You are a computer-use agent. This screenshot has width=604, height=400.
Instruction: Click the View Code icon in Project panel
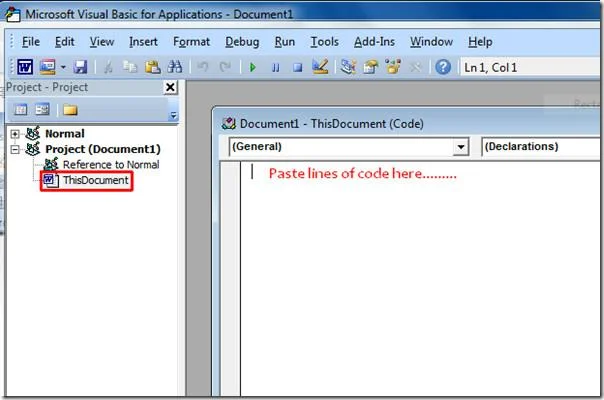click(x=20, y=110)
